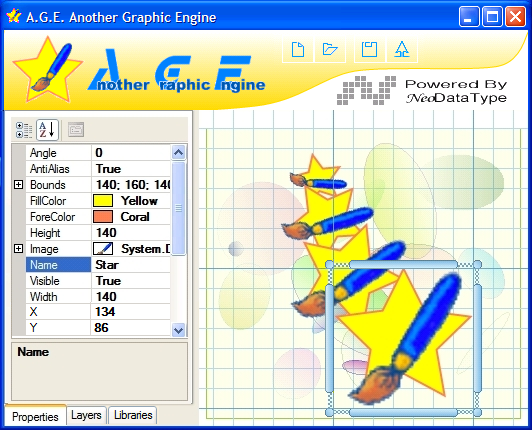532x430 pixels.
Task: Select the Visible property label
Action: point(58,281)
